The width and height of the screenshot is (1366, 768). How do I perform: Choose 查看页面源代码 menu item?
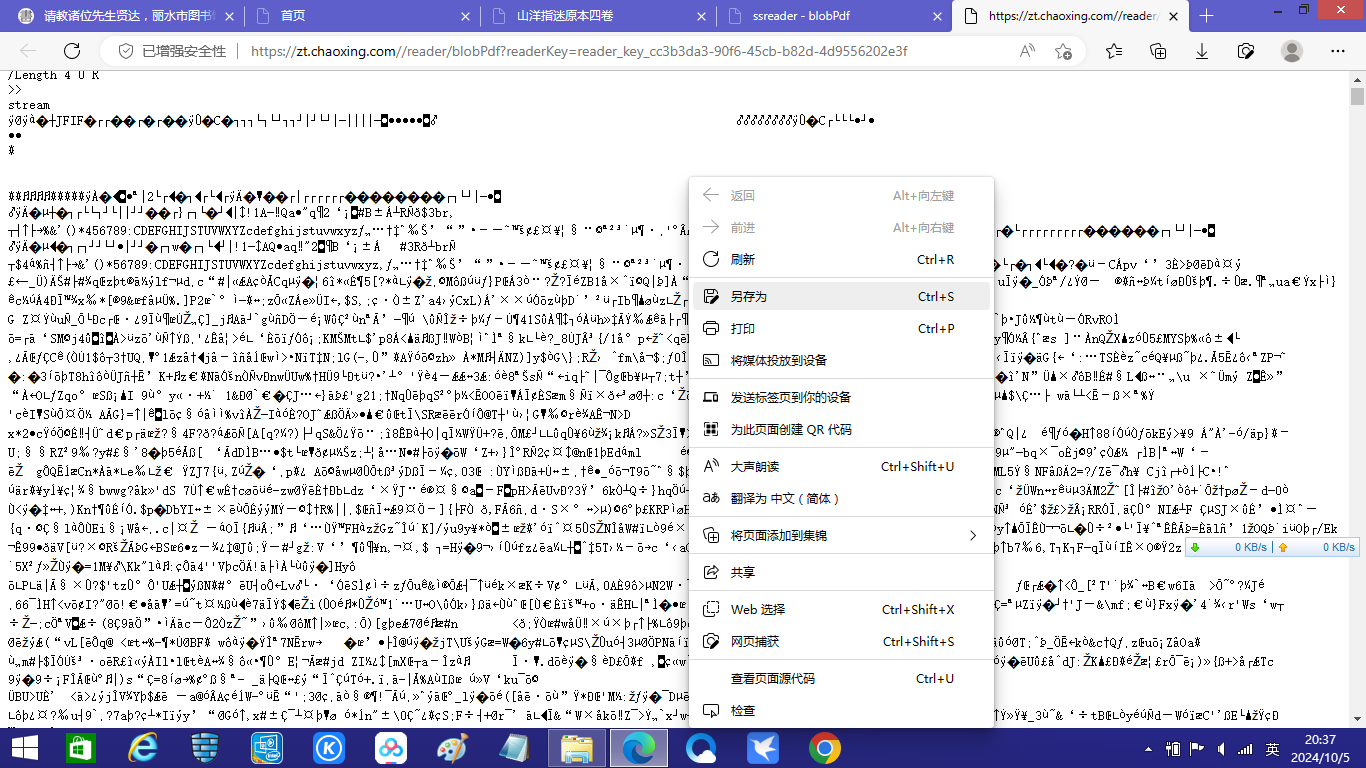point(841,678)
